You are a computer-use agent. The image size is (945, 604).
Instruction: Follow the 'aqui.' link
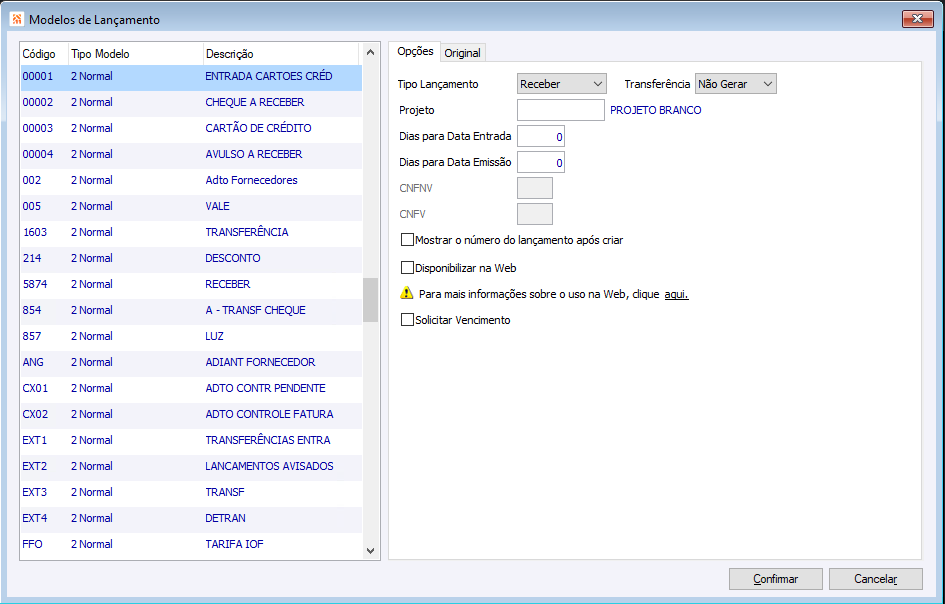(676, 294)
